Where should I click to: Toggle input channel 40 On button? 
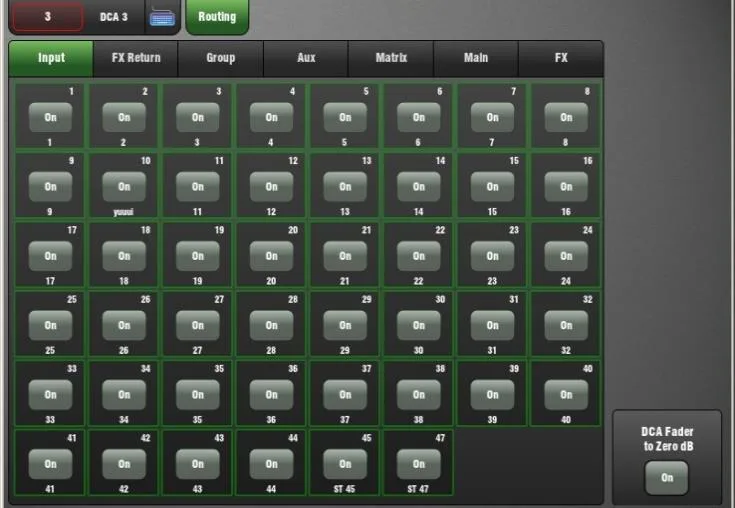coord(566,395)
